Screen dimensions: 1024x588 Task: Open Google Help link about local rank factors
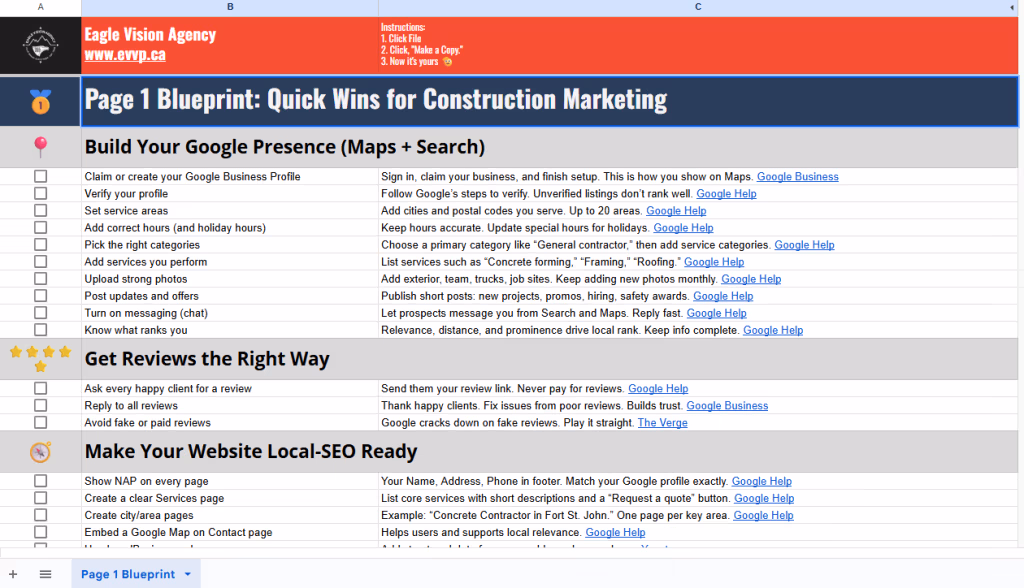[773, 330]
